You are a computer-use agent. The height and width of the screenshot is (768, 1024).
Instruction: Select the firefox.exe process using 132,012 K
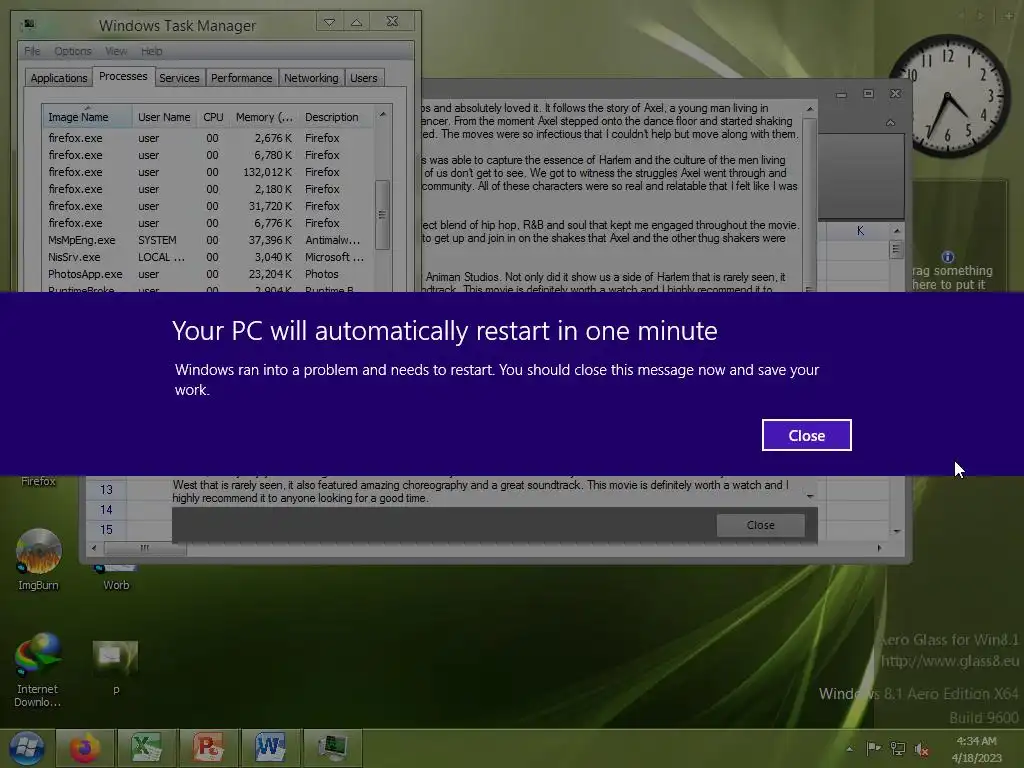pos(208,172)
